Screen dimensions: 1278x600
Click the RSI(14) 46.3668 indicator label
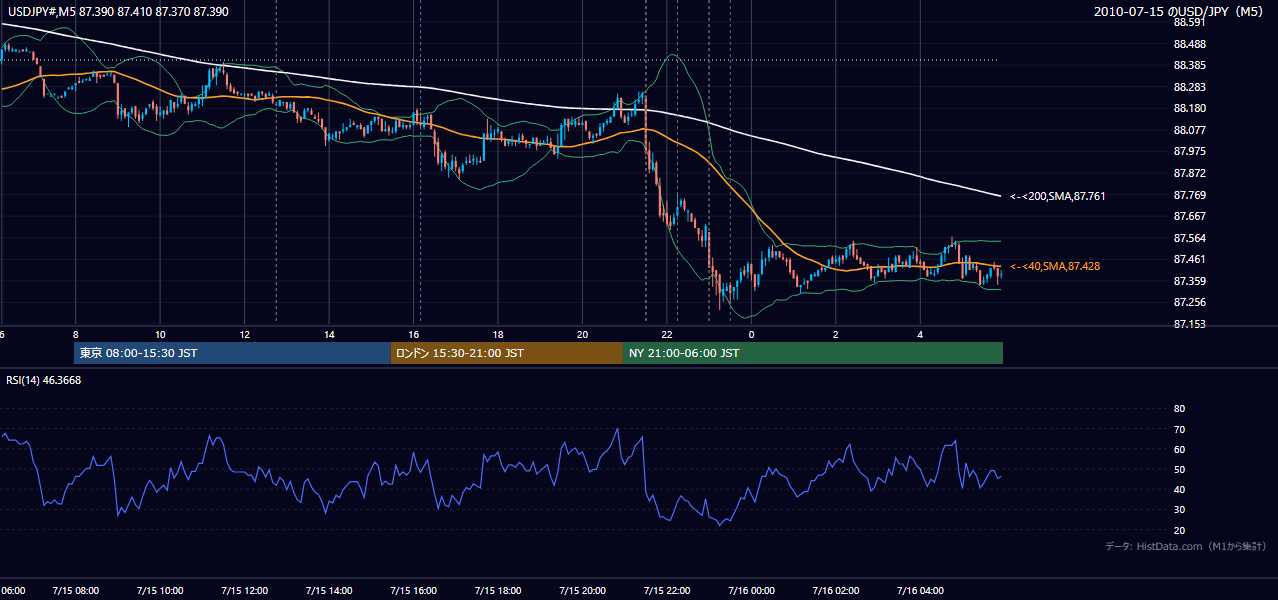pos(44,380)
